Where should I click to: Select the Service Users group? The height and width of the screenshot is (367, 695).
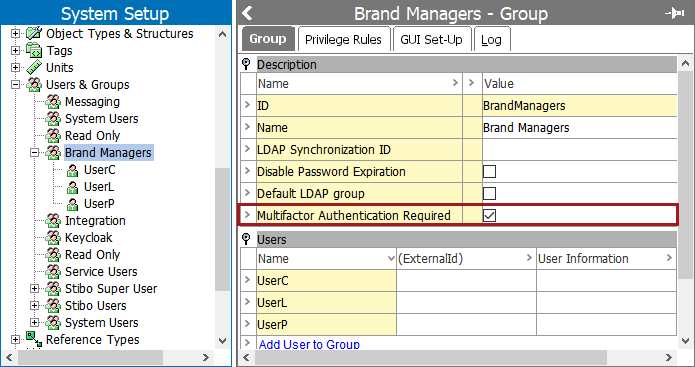click(x=101, y=272)
